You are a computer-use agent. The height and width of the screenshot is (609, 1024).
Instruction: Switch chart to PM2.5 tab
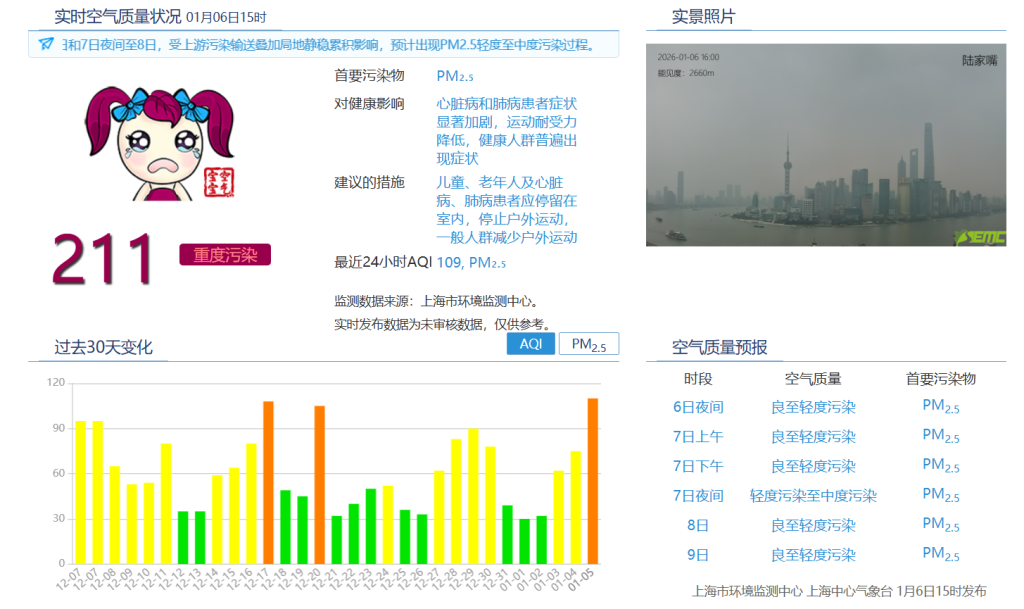pyautogui.click(x=588, y=344)
